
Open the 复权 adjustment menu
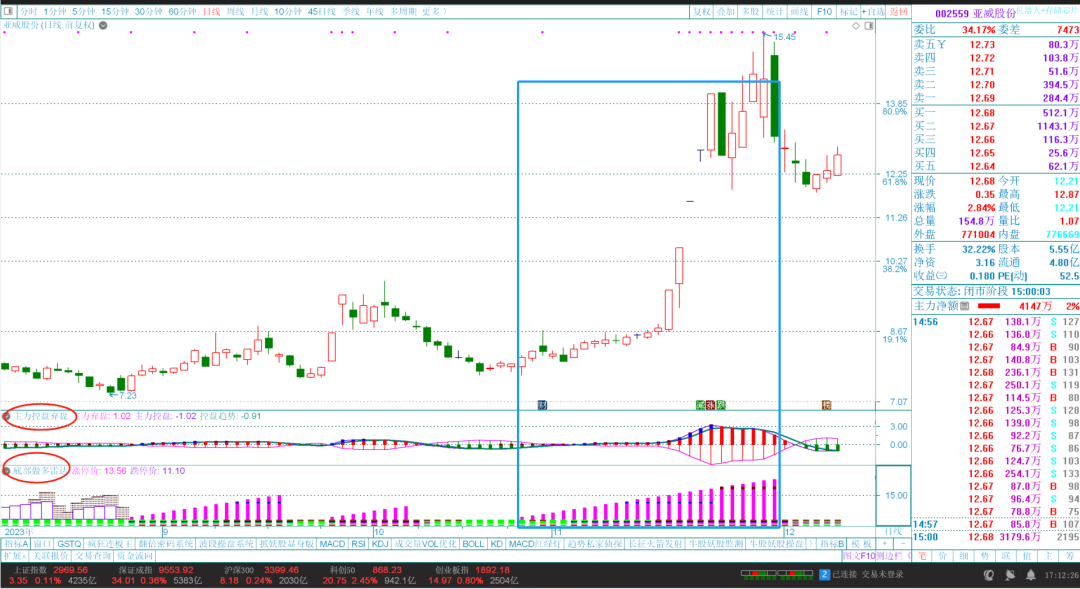click(701, 11)
